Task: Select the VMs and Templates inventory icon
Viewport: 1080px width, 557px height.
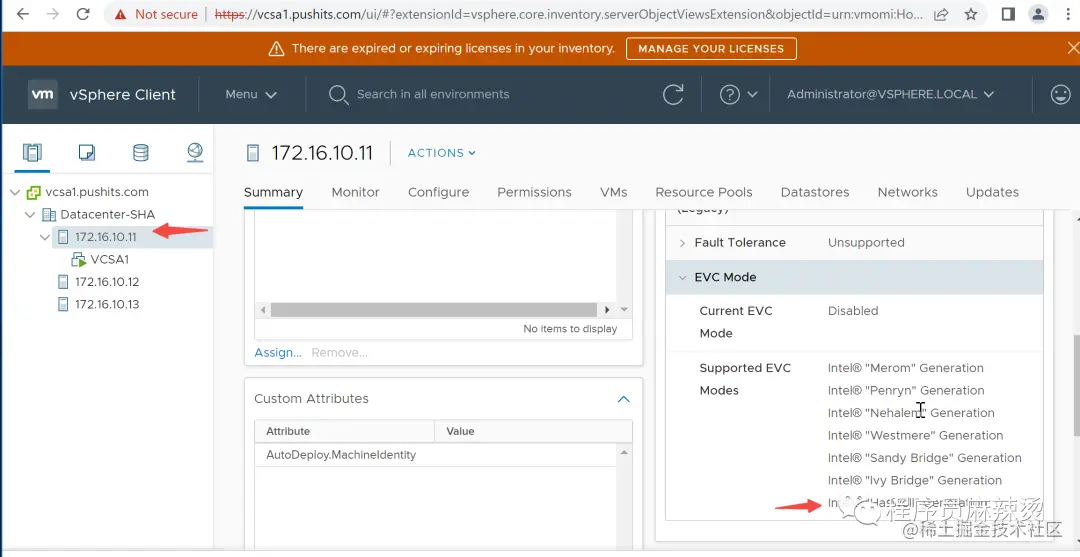Action: tap(87, 152)
